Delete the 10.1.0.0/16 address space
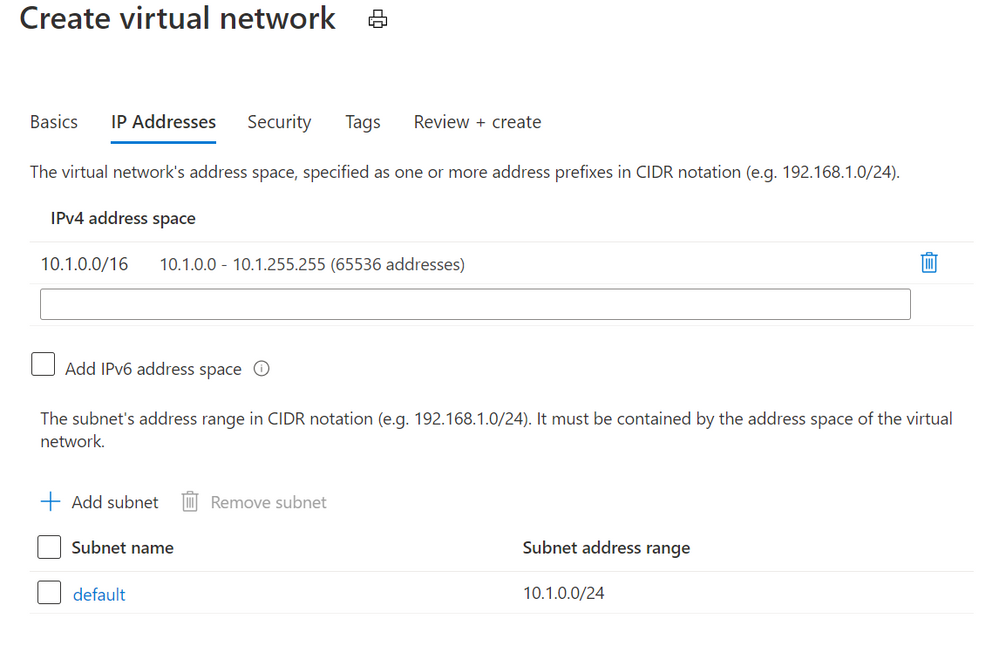The image size is (999, 646). click(928, 263)
